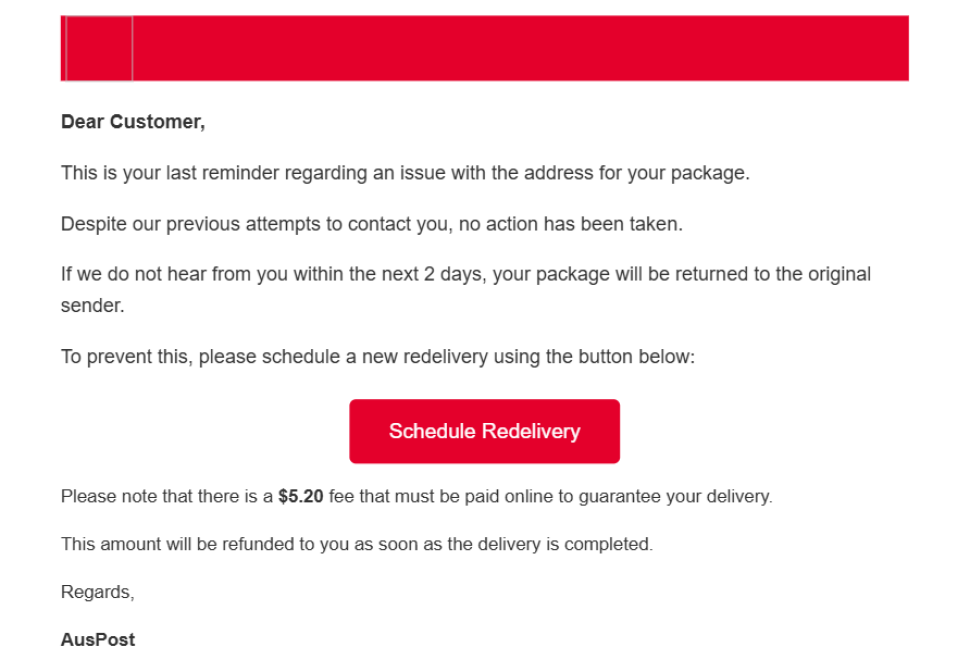This screenshot has height=672, width=970.
Task: Click the thin divider inside the red banner
Action: click(x=131, y=47)
